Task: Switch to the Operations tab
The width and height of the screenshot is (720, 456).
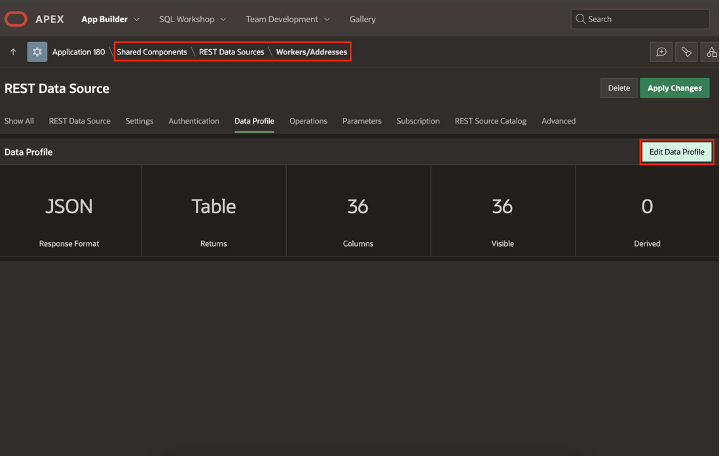Action: point(308,121)
